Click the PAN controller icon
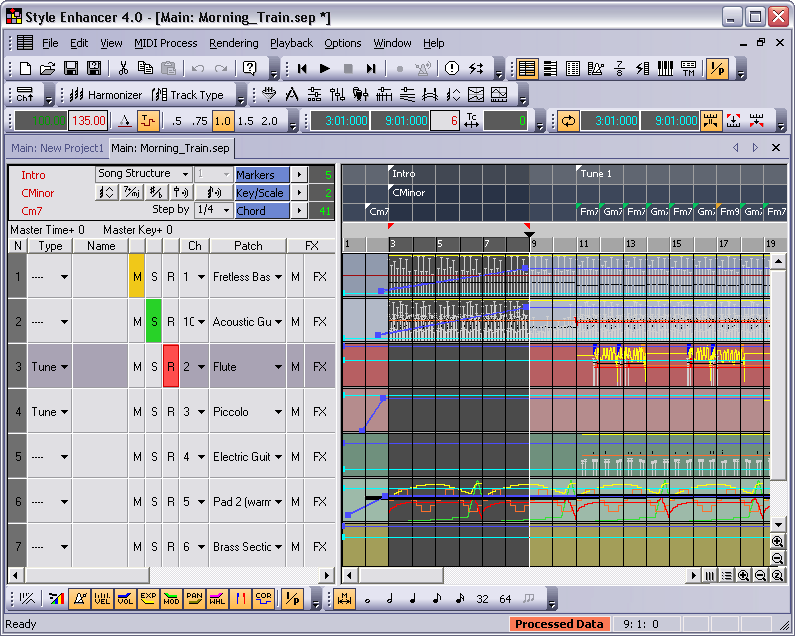This screenshot has width=795, height=636. [194, 598]
